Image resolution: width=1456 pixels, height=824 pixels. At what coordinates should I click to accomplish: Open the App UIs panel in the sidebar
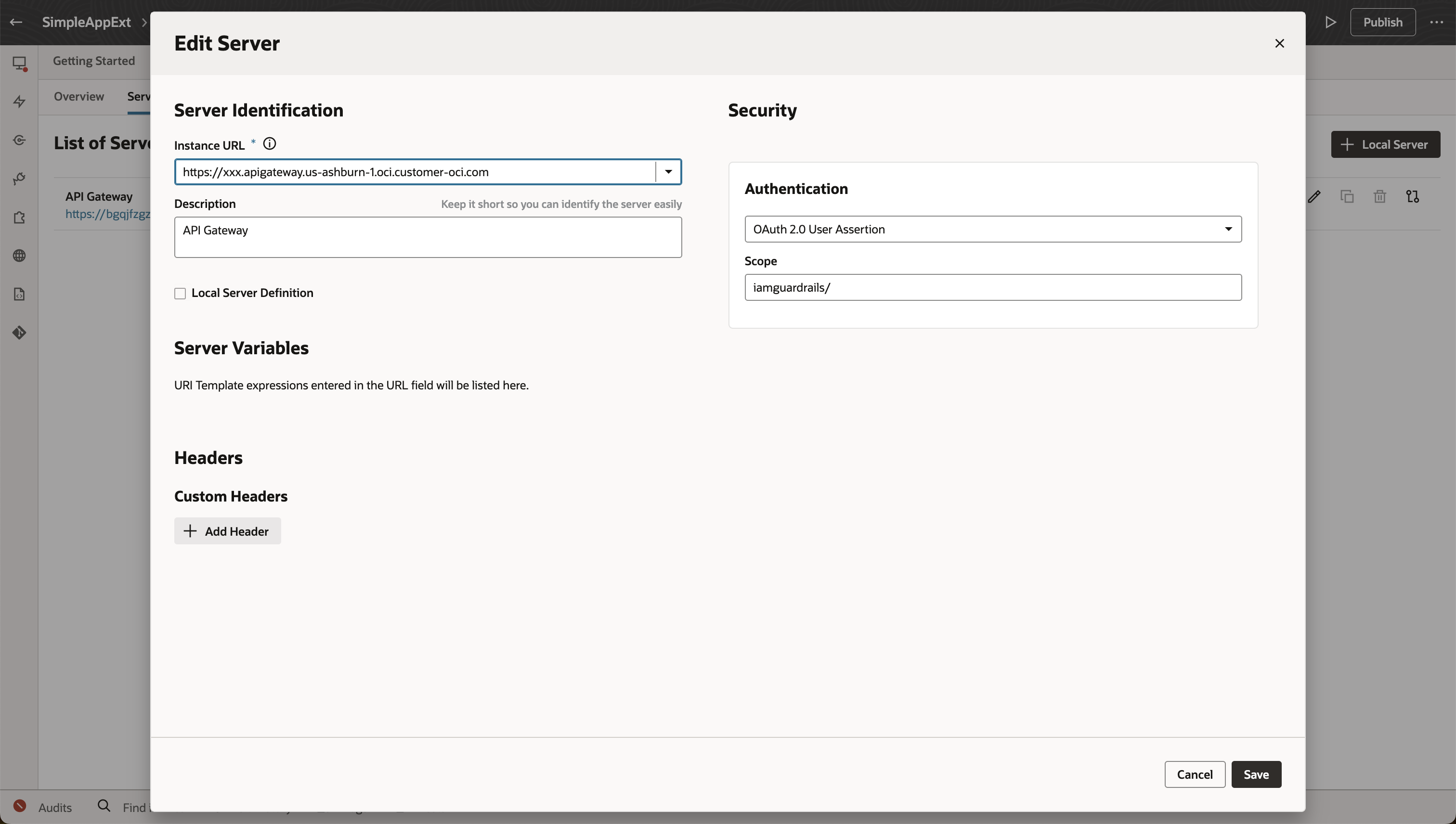19,64
